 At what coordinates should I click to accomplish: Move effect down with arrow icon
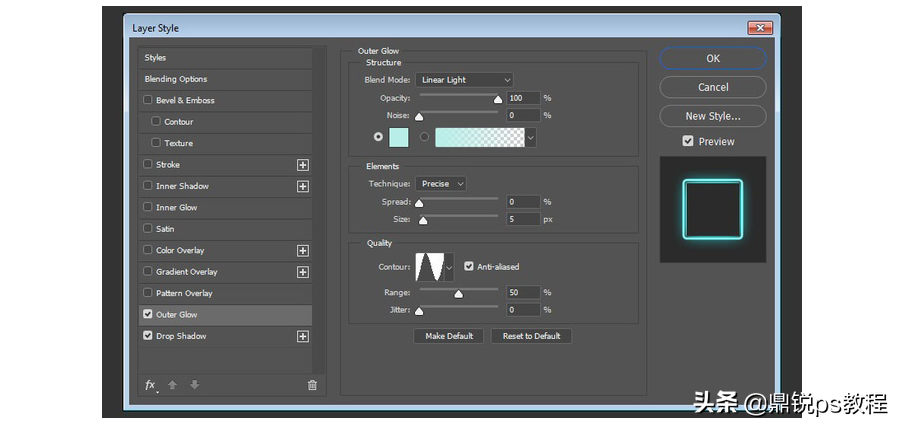(195, 385)
